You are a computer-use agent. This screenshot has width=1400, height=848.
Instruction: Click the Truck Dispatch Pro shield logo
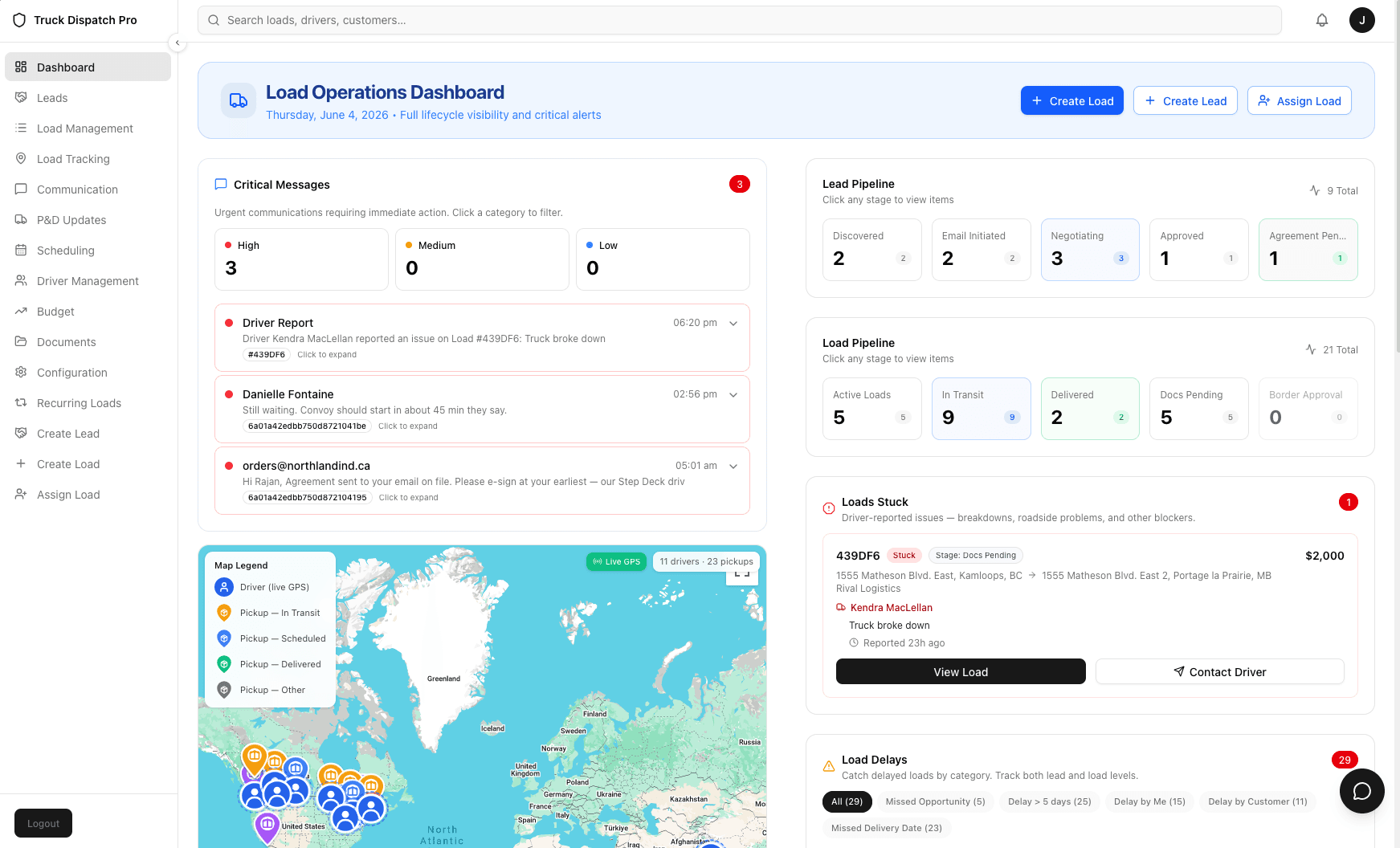click(19, 20)
